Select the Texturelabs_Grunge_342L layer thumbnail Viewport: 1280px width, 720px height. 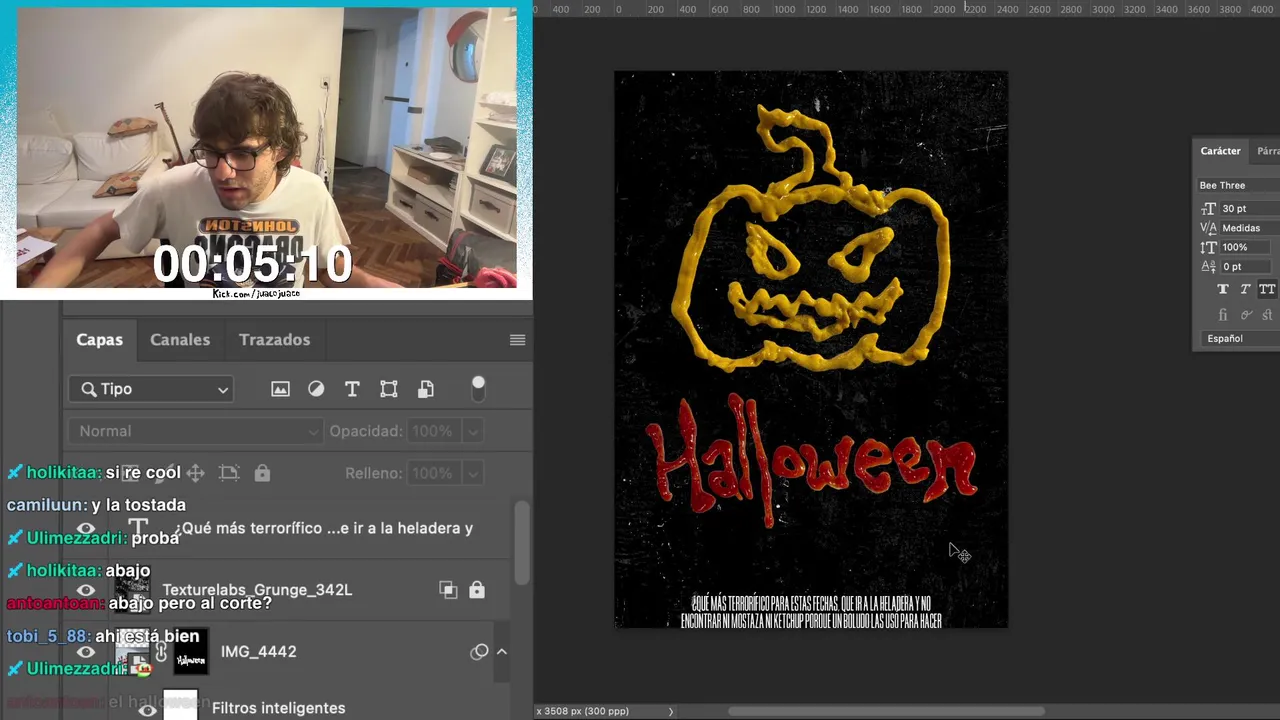click(133, 590)
